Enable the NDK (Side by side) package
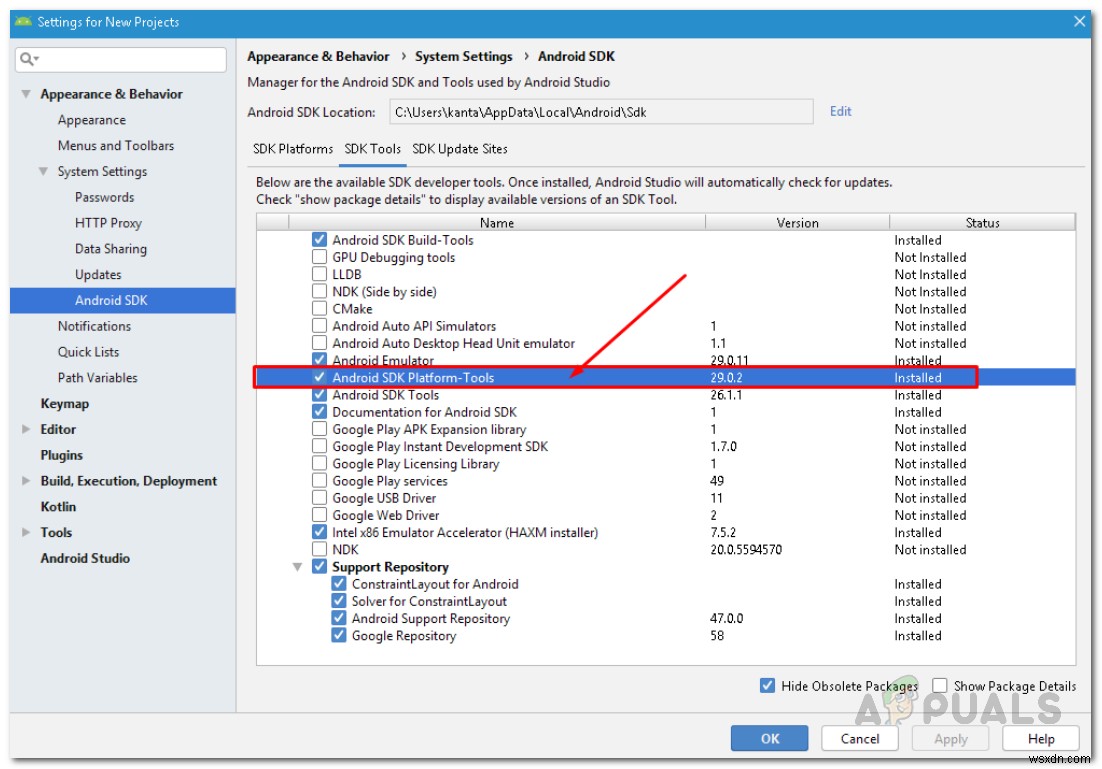The height and width of the screenshot is (769, 1102). [319, 291]
